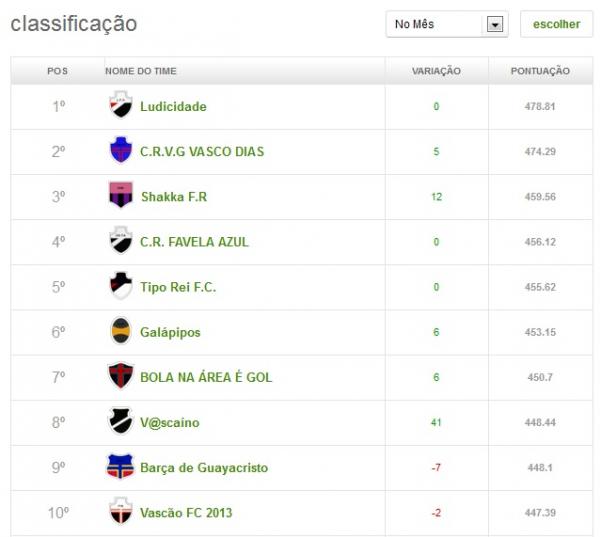Sort by the PONTUAÇÃO column header
The image size is (600, 537).
[540, 71]
